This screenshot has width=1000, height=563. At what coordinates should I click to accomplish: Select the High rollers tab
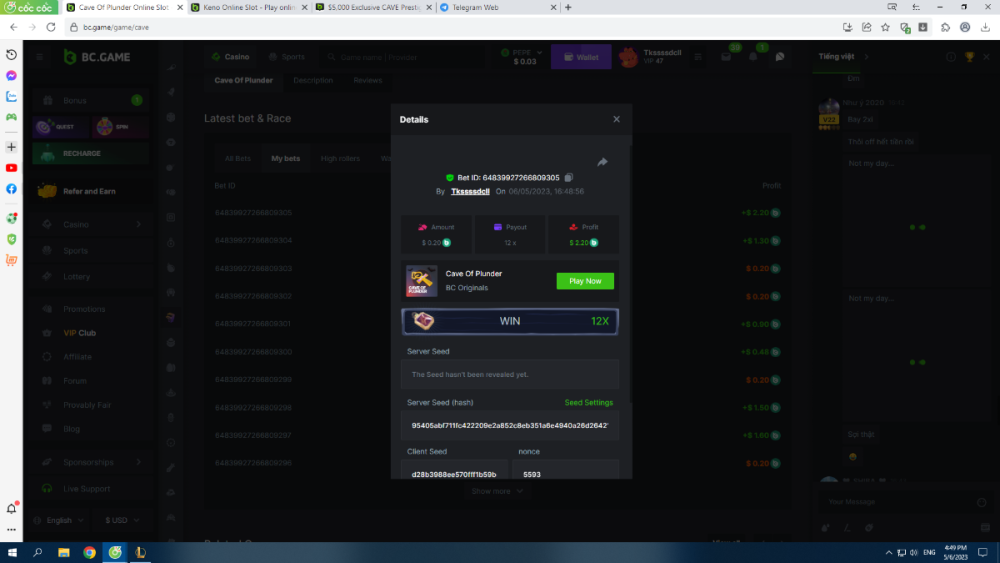pyautogui.click(x=340, y=158)
